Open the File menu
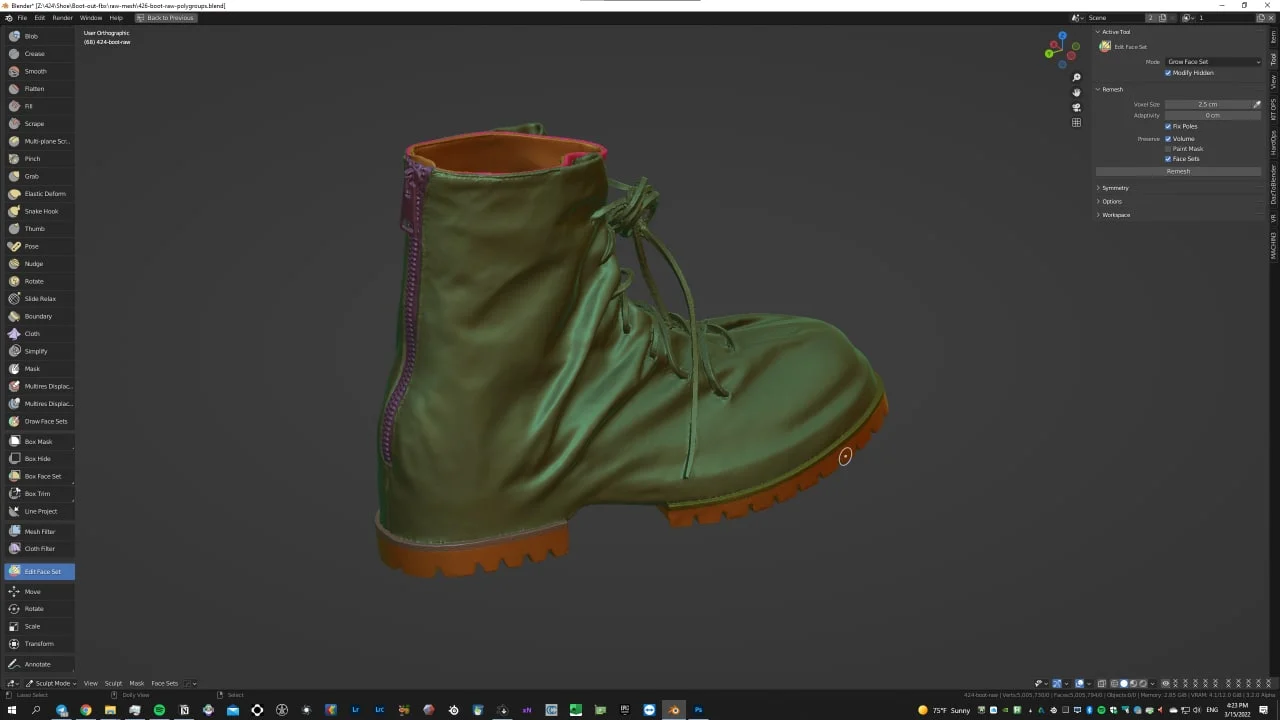This screenshot has height=720, width=1280. pos(22,18)
